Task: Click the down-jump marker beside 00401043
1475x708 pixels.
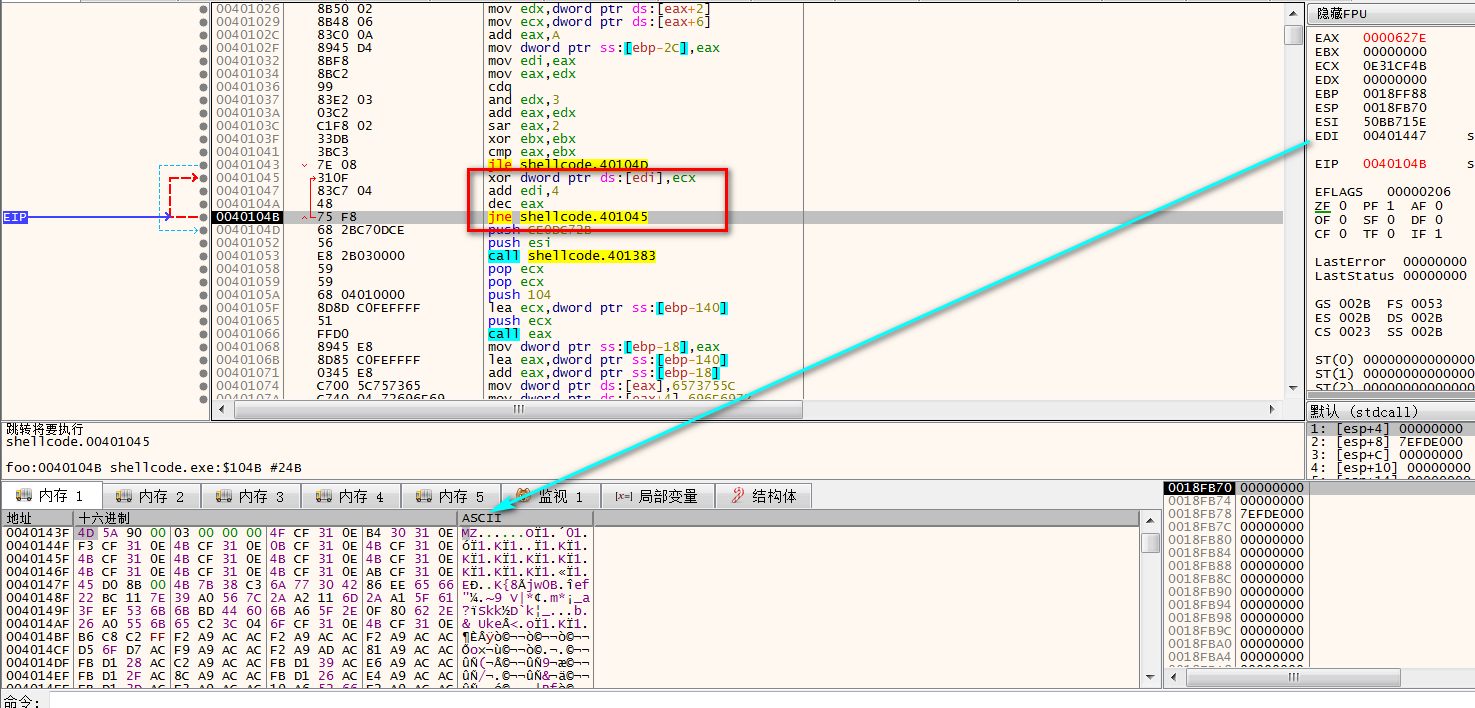Action: click(x=304, y=165)
